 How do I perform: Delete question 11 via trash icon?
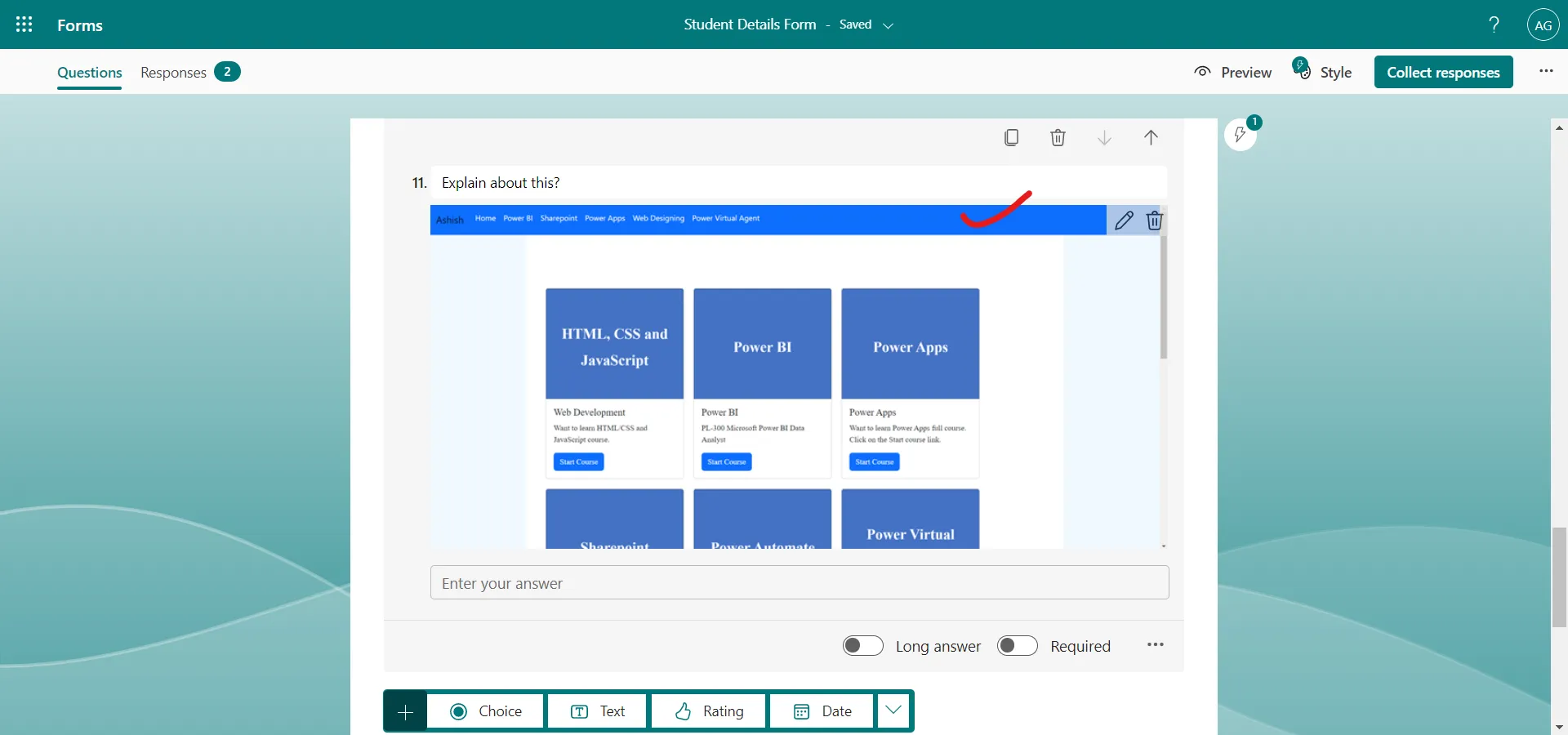1058,137
